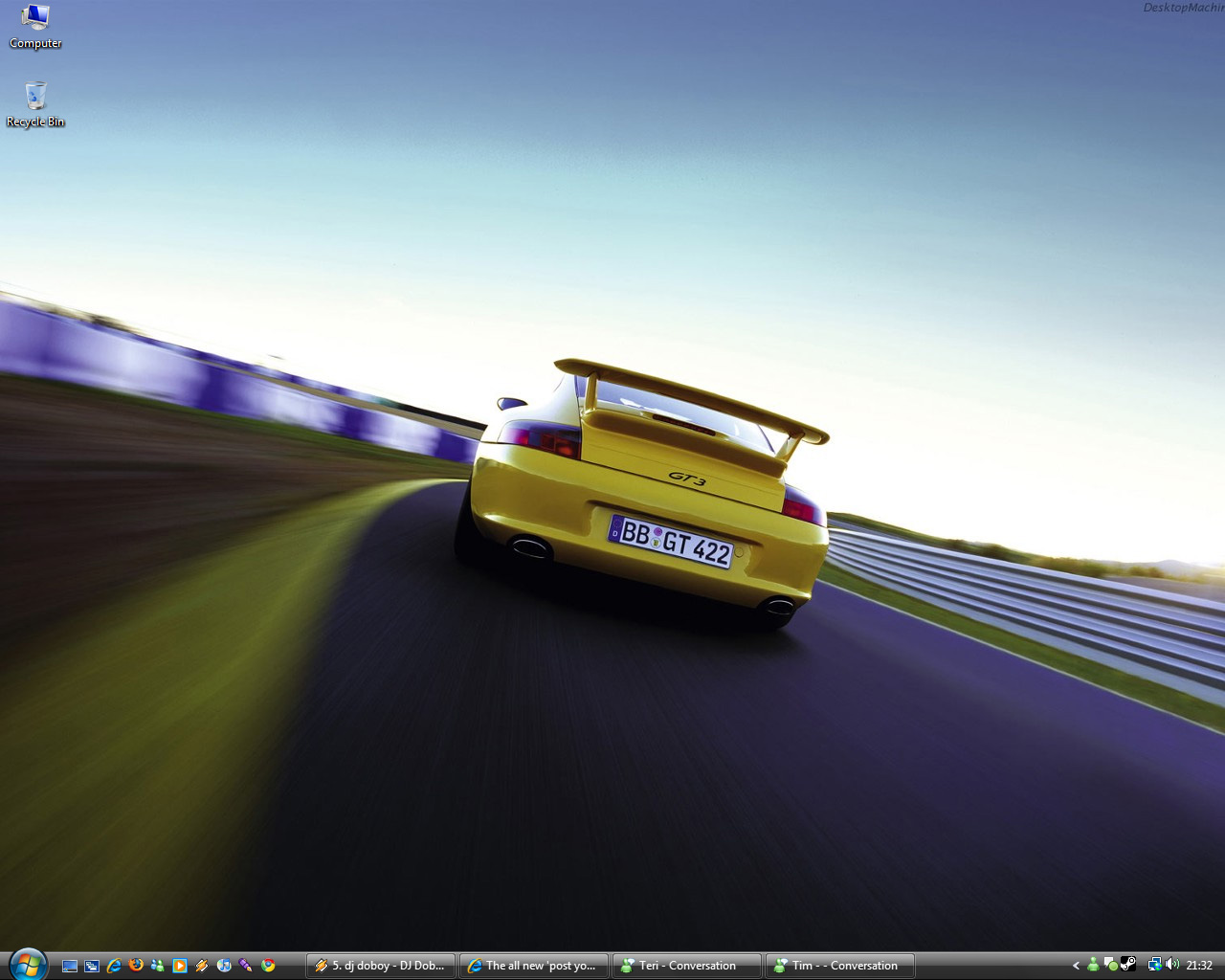The width and height of the screenshot is (1225, 980).
Task: Launch Internet Explorer from Quick Launch
Action: click(114, 966)
